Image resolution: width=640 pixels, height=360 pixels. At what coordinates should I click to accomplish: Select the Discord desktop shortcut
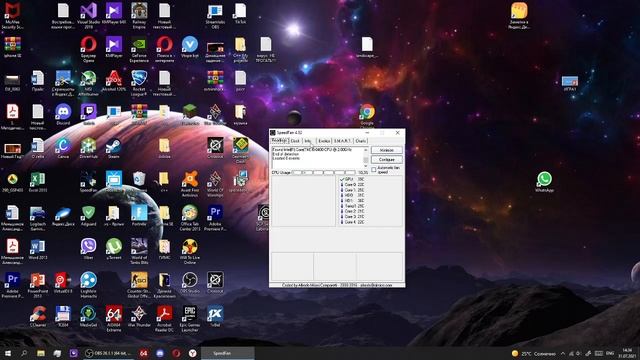pos(63,114)
